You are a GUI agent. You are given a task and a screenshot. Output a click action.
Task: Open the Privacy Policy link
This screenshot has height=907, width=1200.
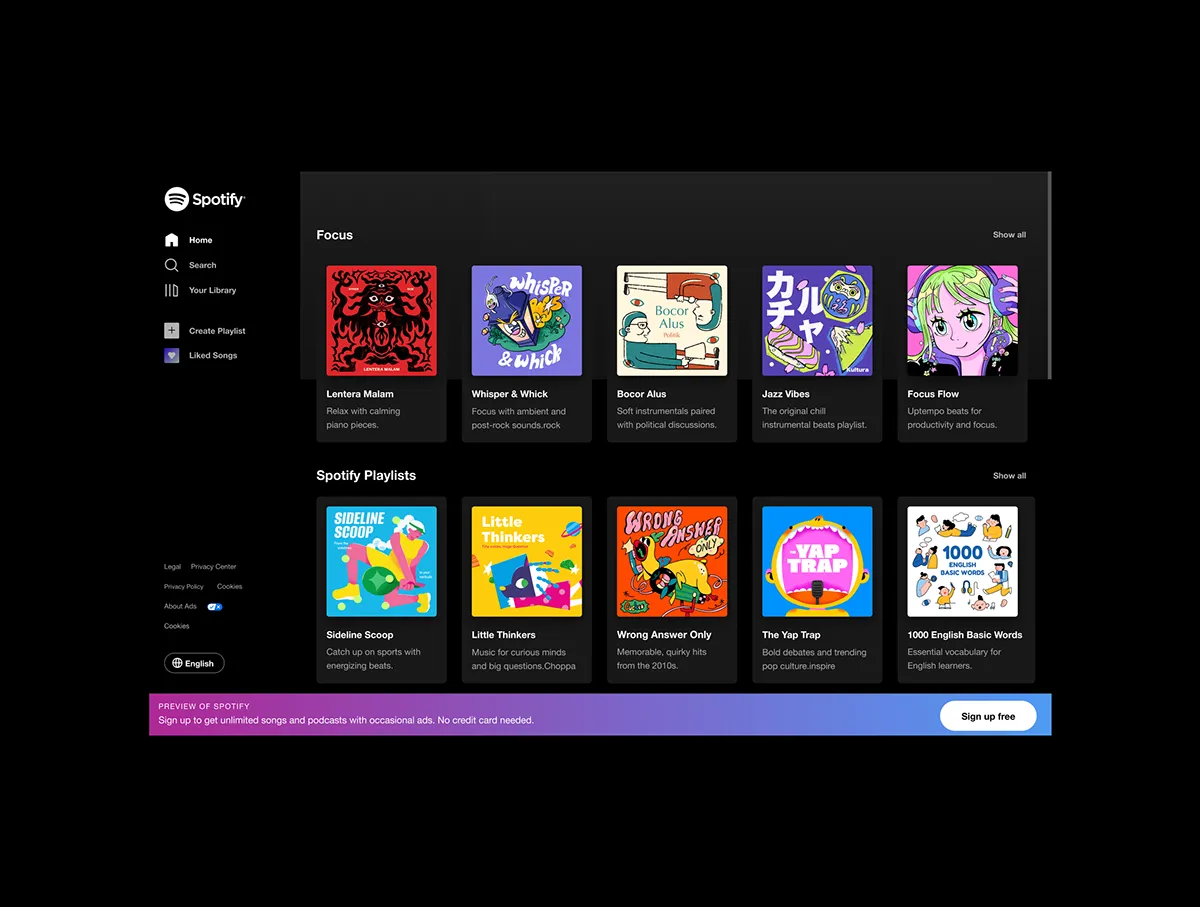(x=184, y=587)
